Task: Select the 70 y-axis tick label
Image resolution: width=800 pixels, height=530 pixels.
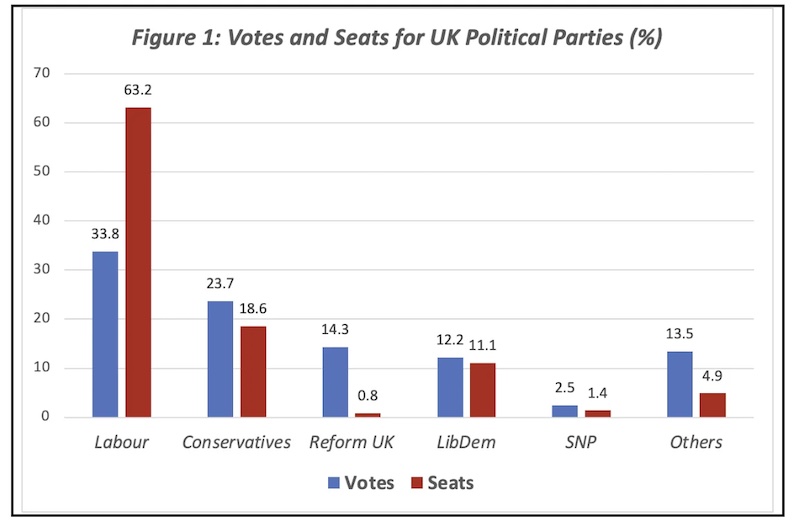Action: point(42,73)
